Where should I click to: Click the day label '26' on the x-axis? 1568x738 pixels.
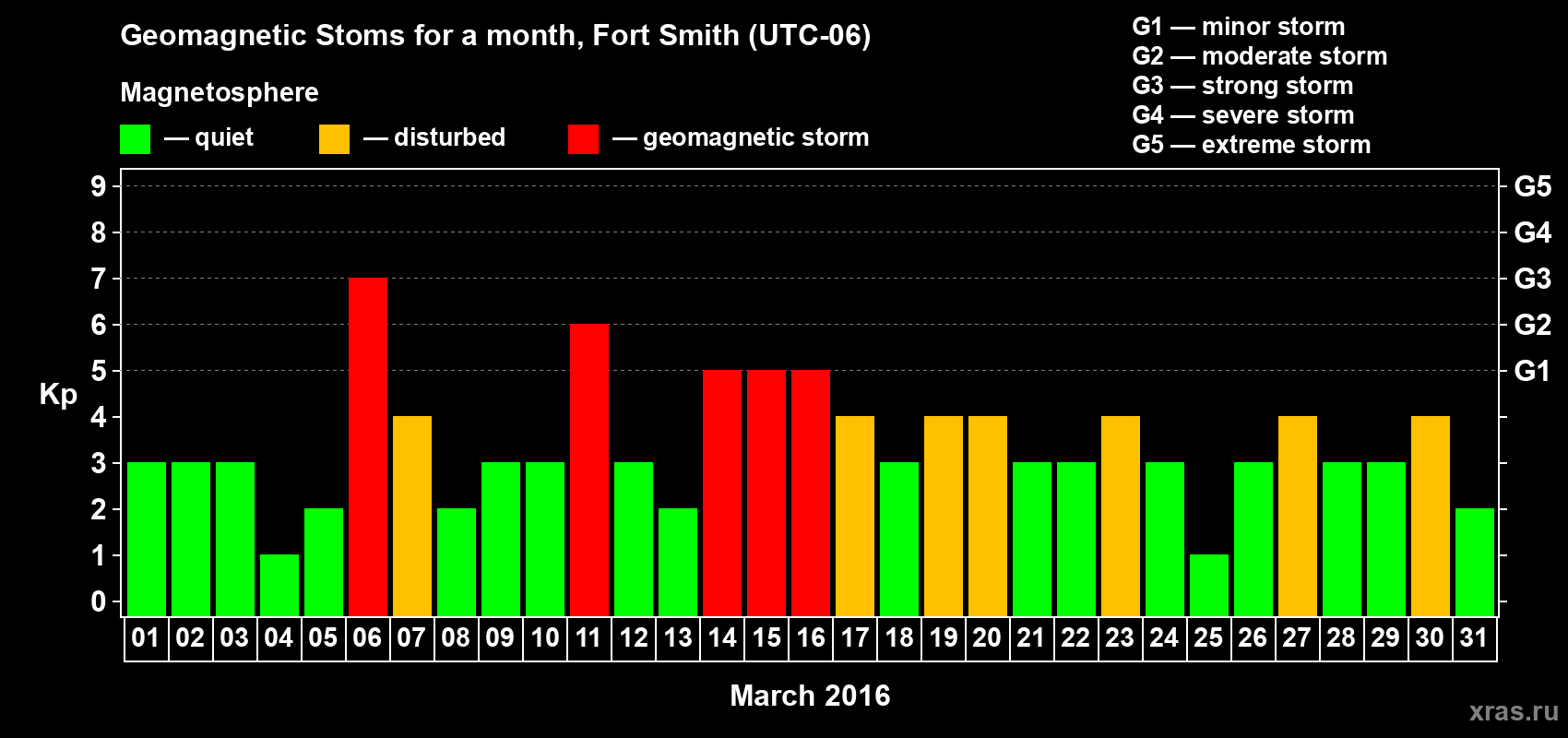[x=1253, y=638]
